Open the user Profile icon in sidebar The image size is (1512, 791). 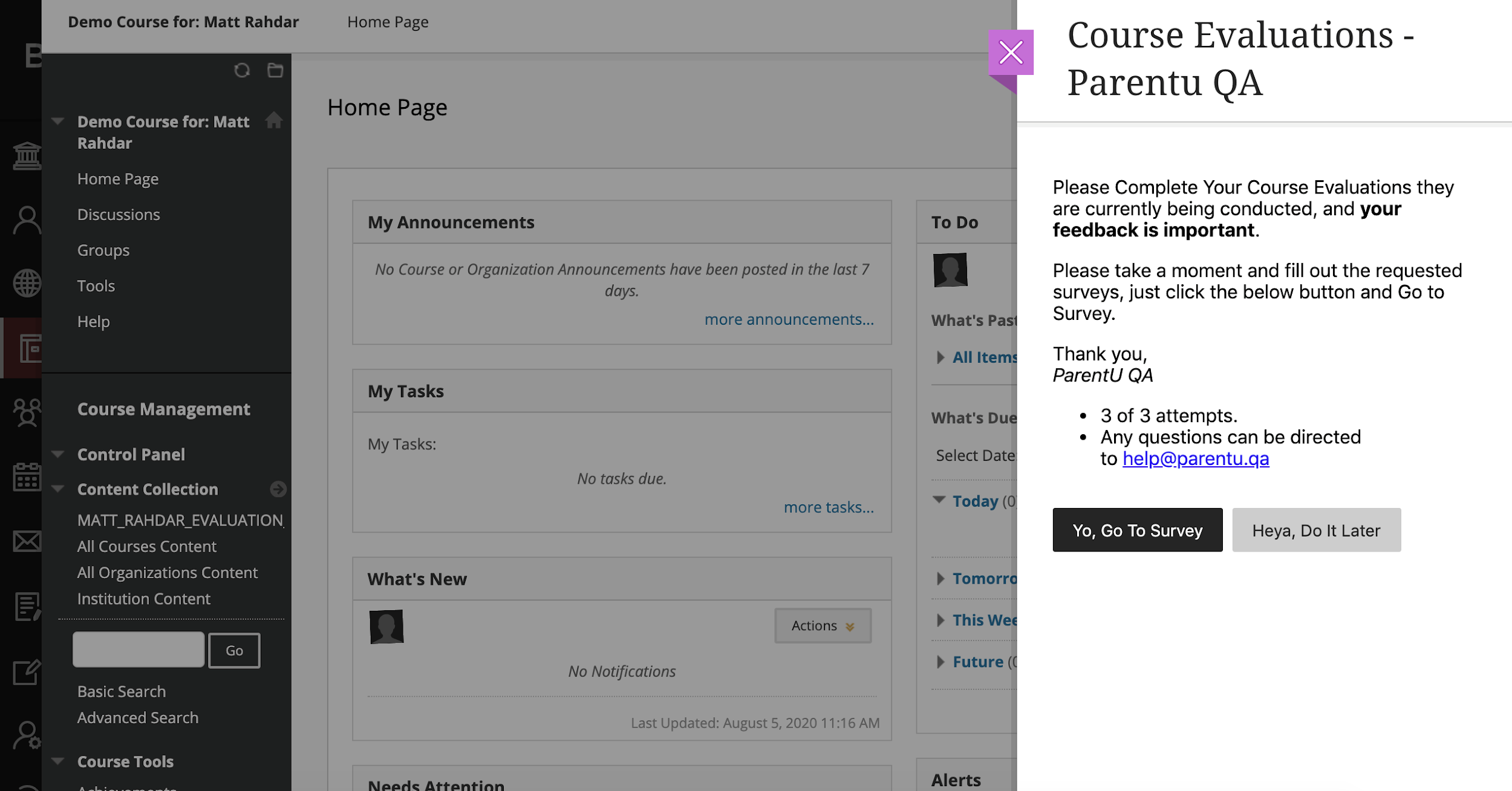click(x=27, y=219)
